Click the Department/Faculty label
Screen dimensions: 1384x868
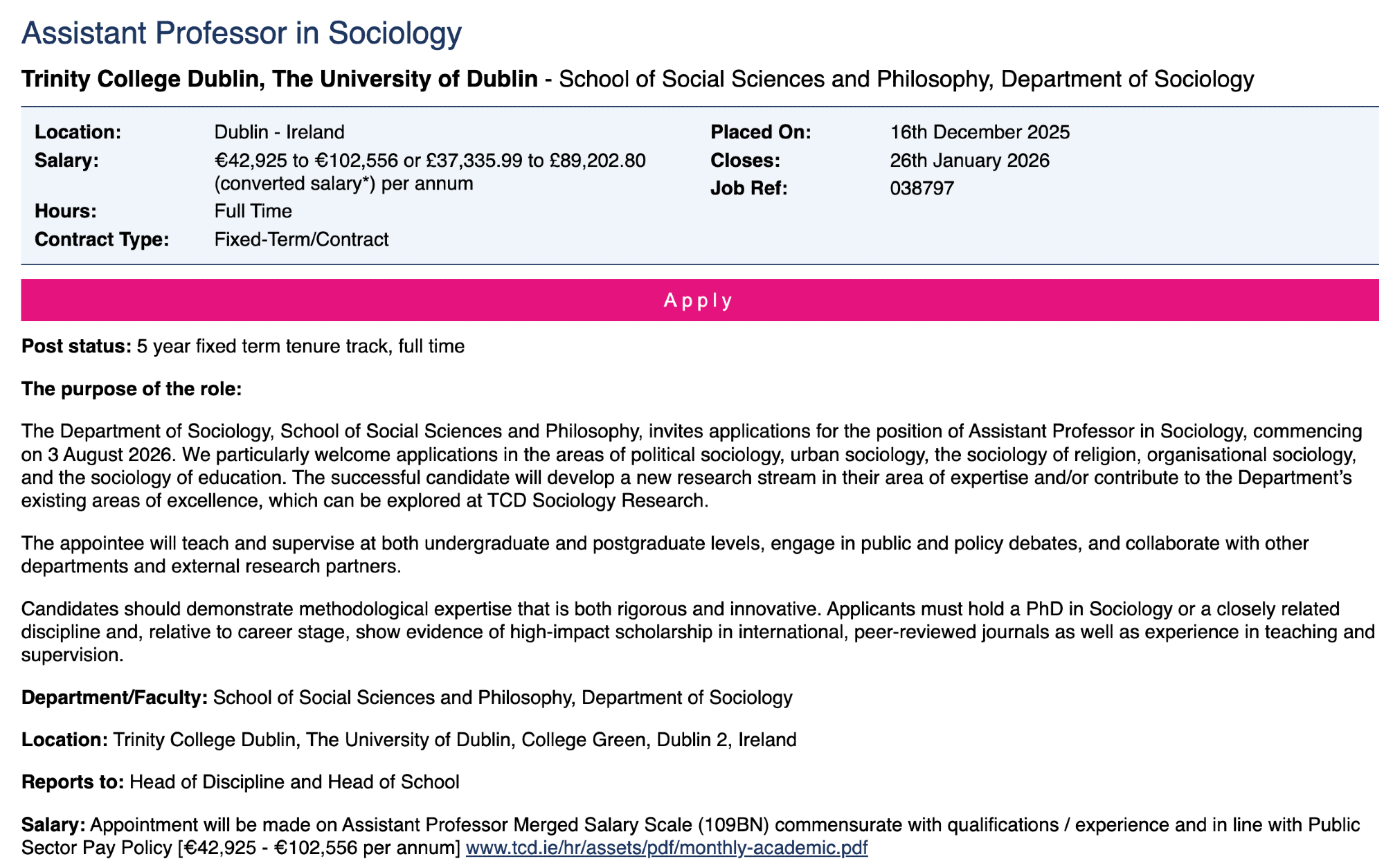(114, 697)
